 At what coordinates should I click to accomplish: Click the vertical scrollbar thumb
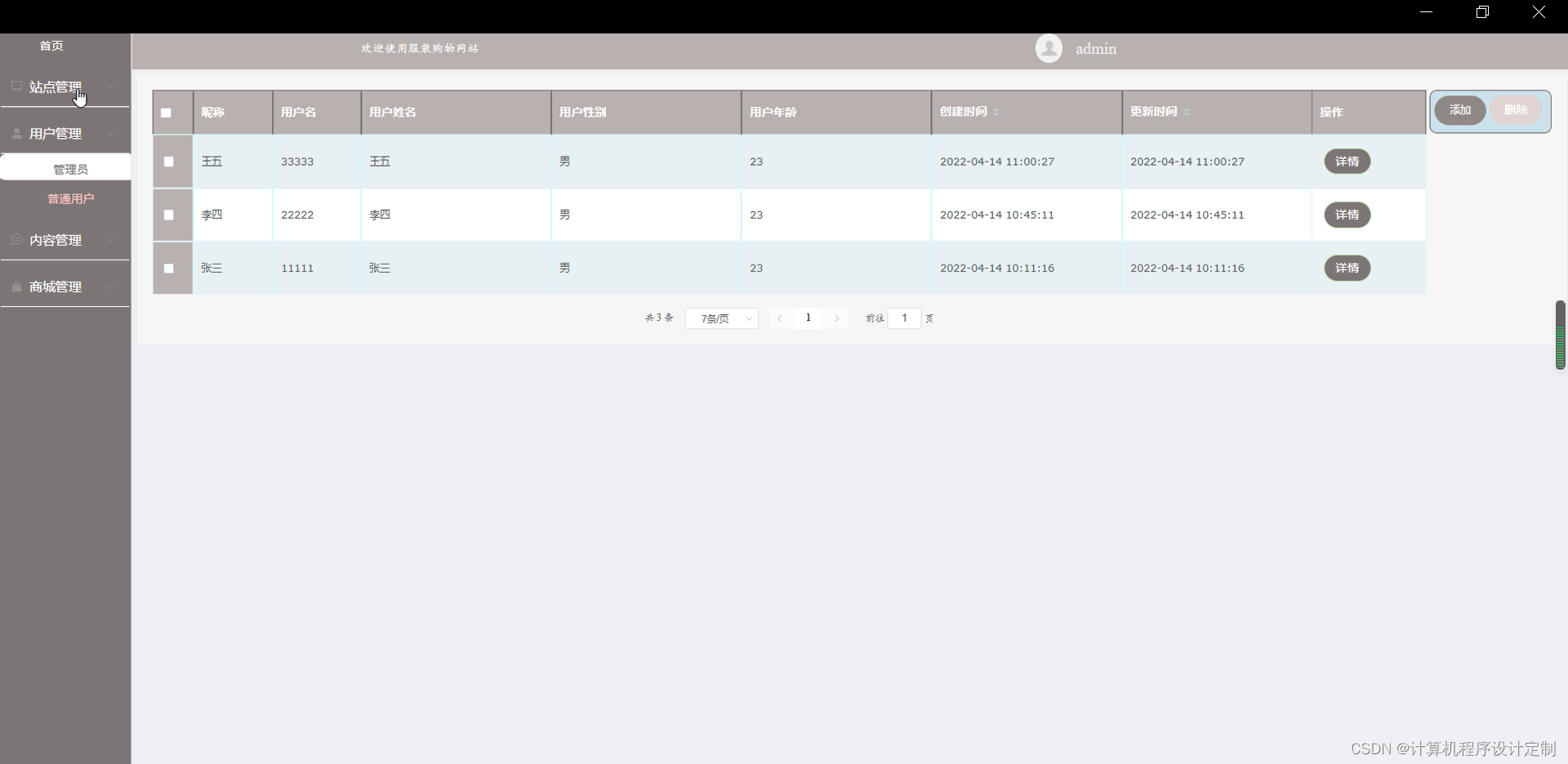[1560, 335]
